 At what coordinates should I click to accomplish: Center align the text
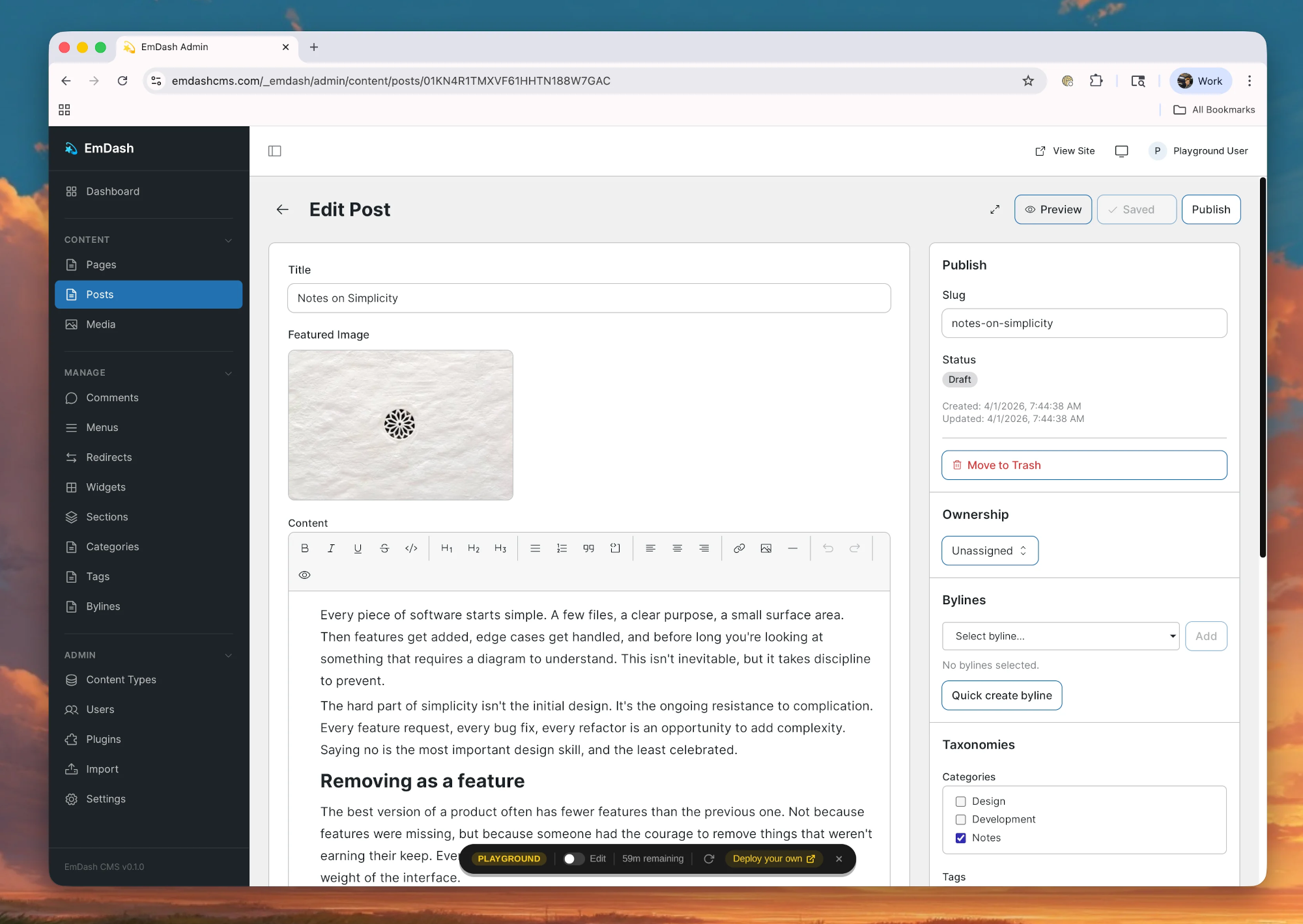click(677, 548)
